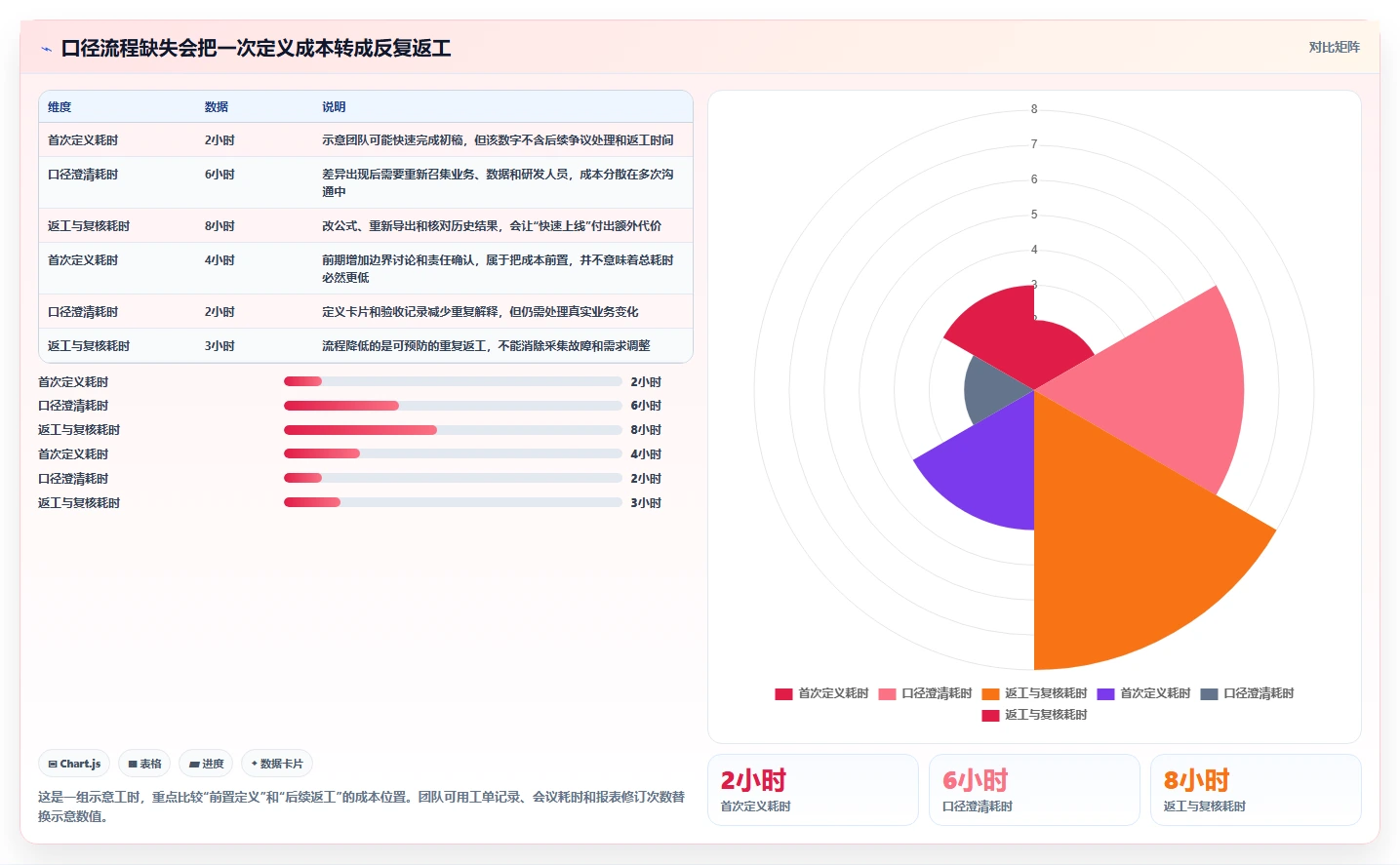Image resolution: width=1400 pixels, height=865 pixels.
Task: Click the footer note starting with 这是一组示意工时
Action: coord(361,806)
